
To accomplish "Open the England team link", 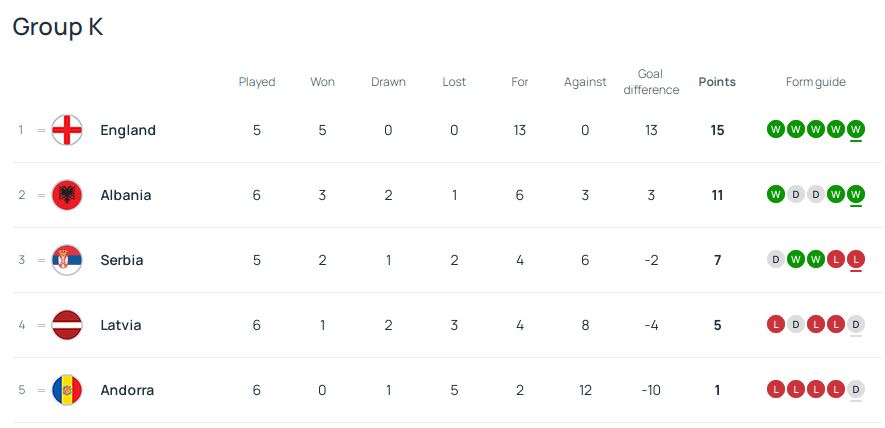I will (x=128, y=130).
